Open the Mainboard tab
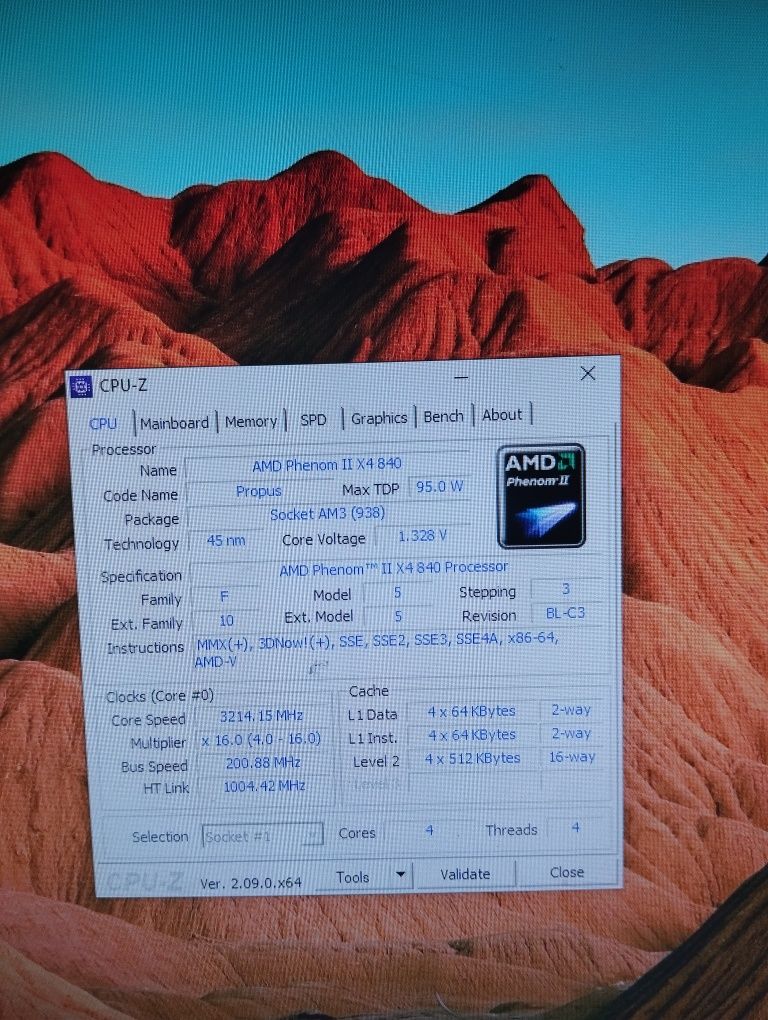Image resolution: width=768 pixels, height=1020 pixels. pos(174,423)
